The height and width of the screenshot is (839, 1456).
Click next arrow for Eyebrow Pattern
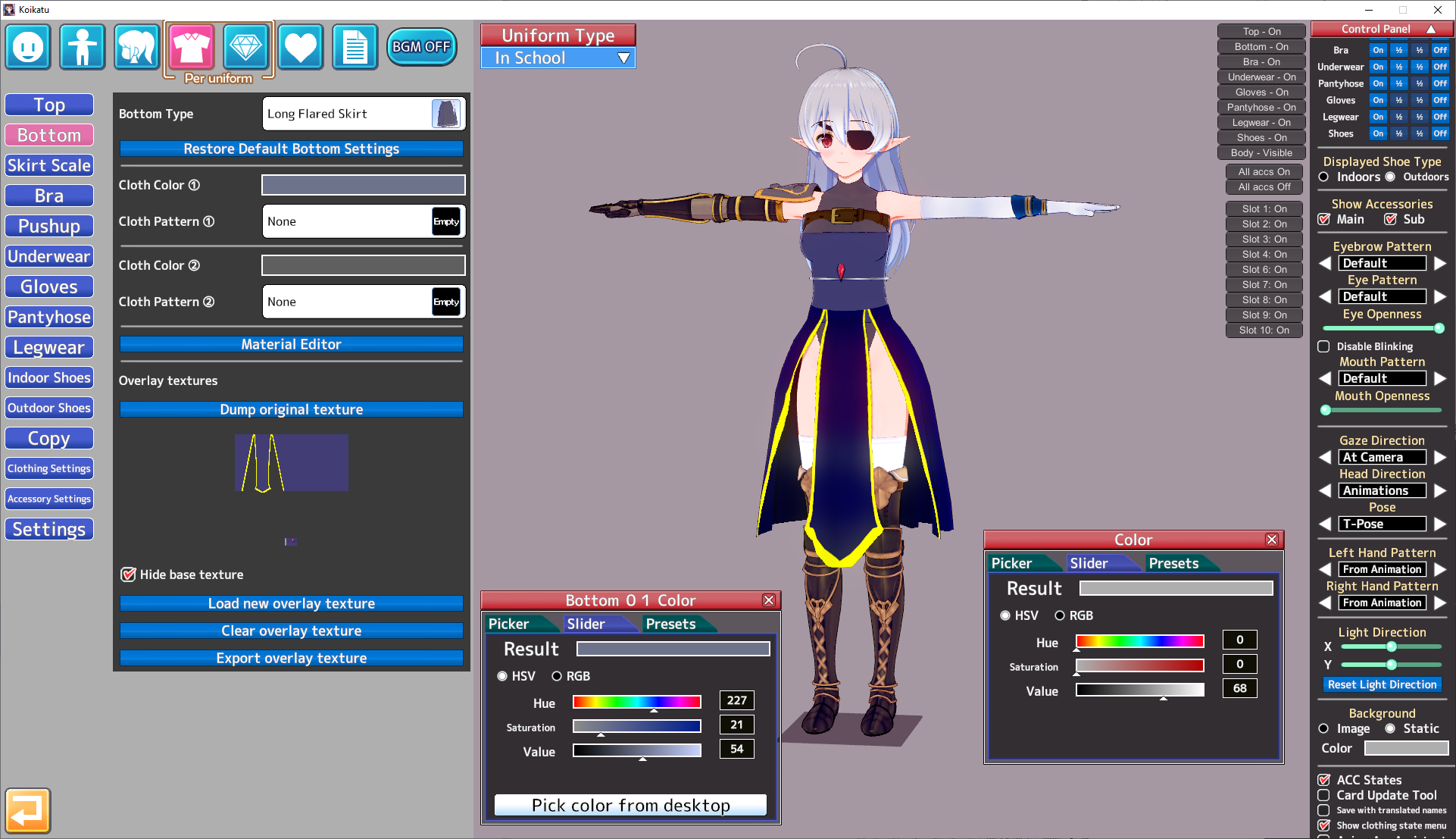(1440, 263)
